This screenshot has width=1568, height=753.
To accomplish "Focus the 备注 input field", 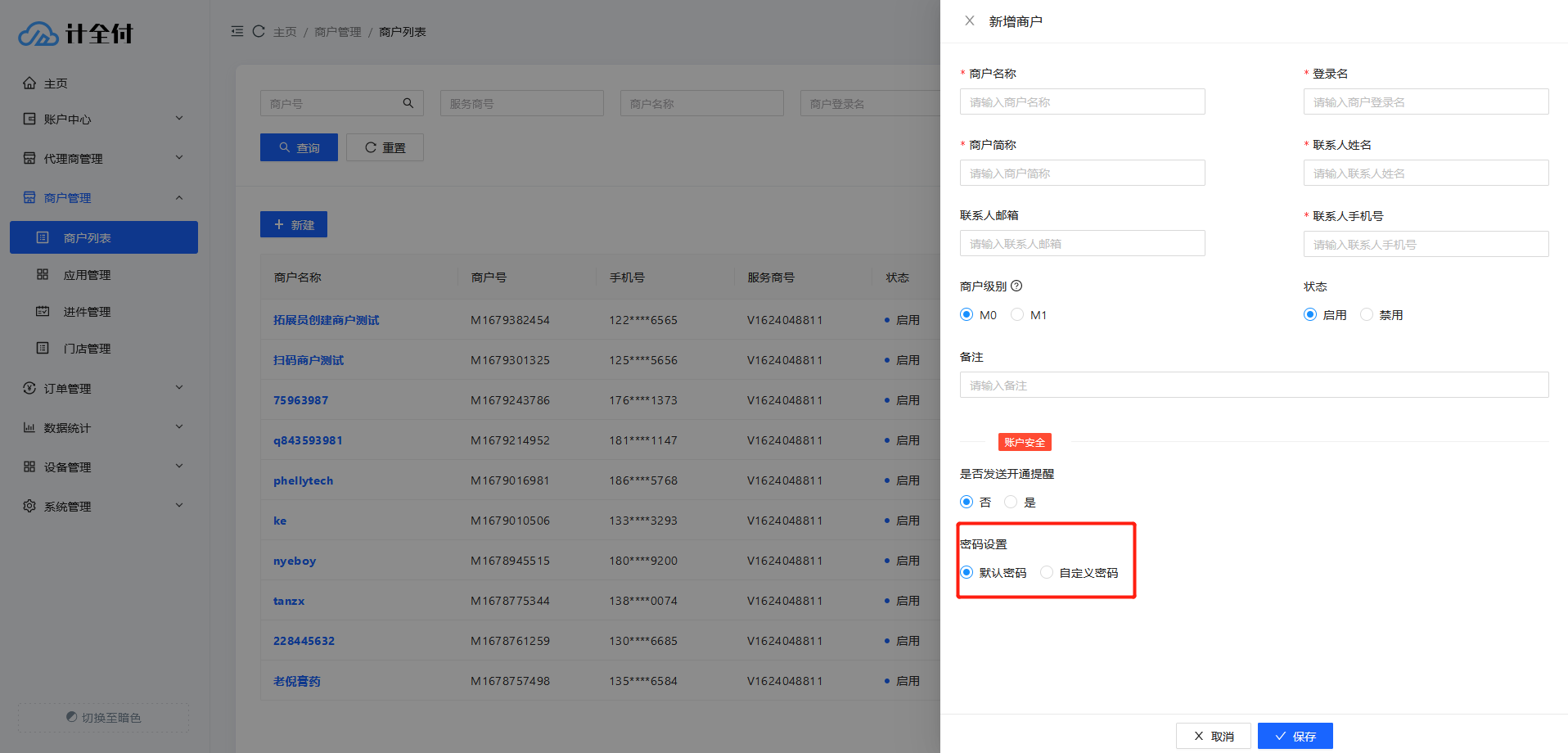I will click(x=1255, y=385).
